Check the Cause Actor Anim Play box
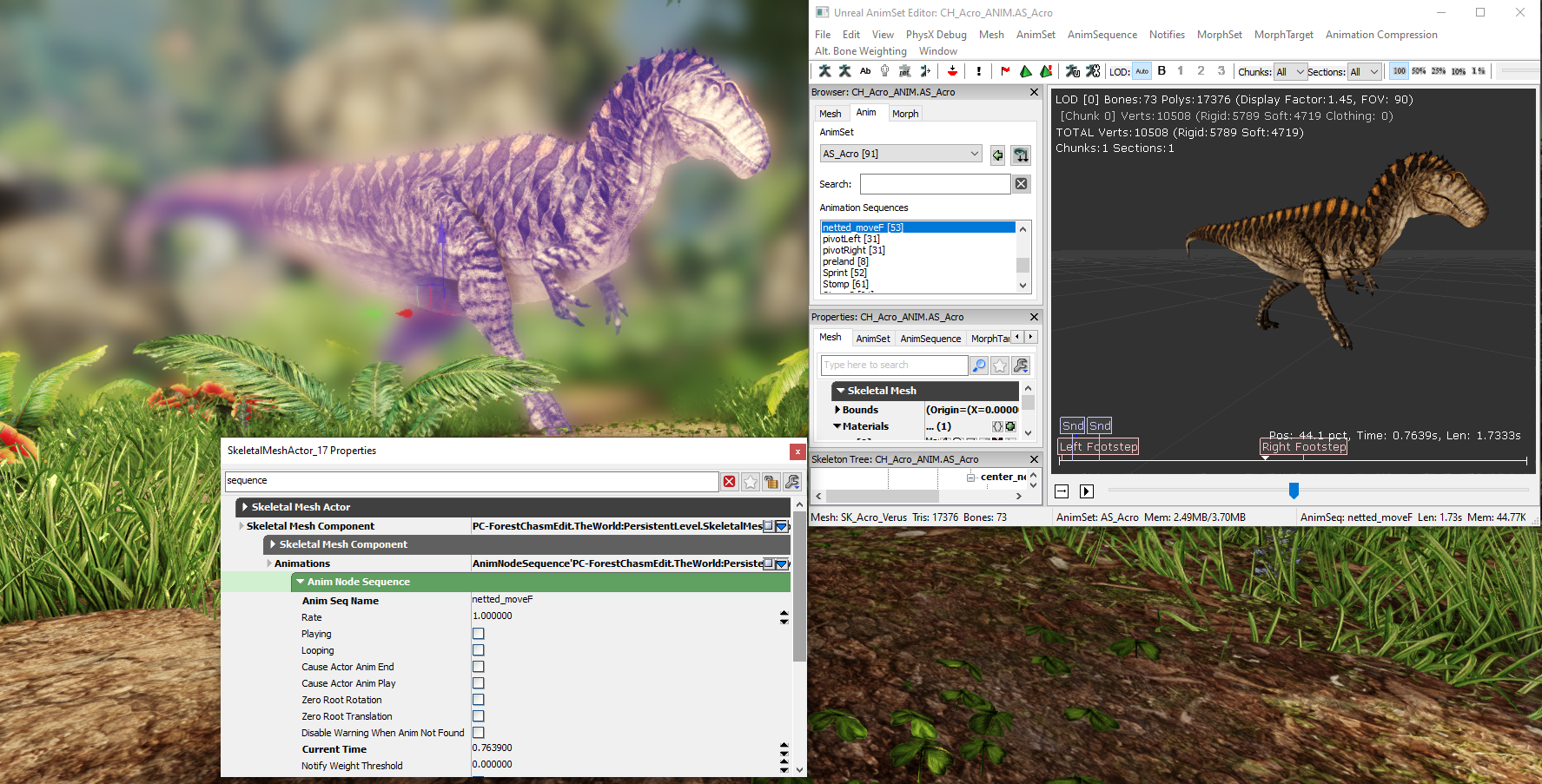Image resolution: width=1542 pixels, height=784 pixels. pyautogui.click(x=479, y=683)
